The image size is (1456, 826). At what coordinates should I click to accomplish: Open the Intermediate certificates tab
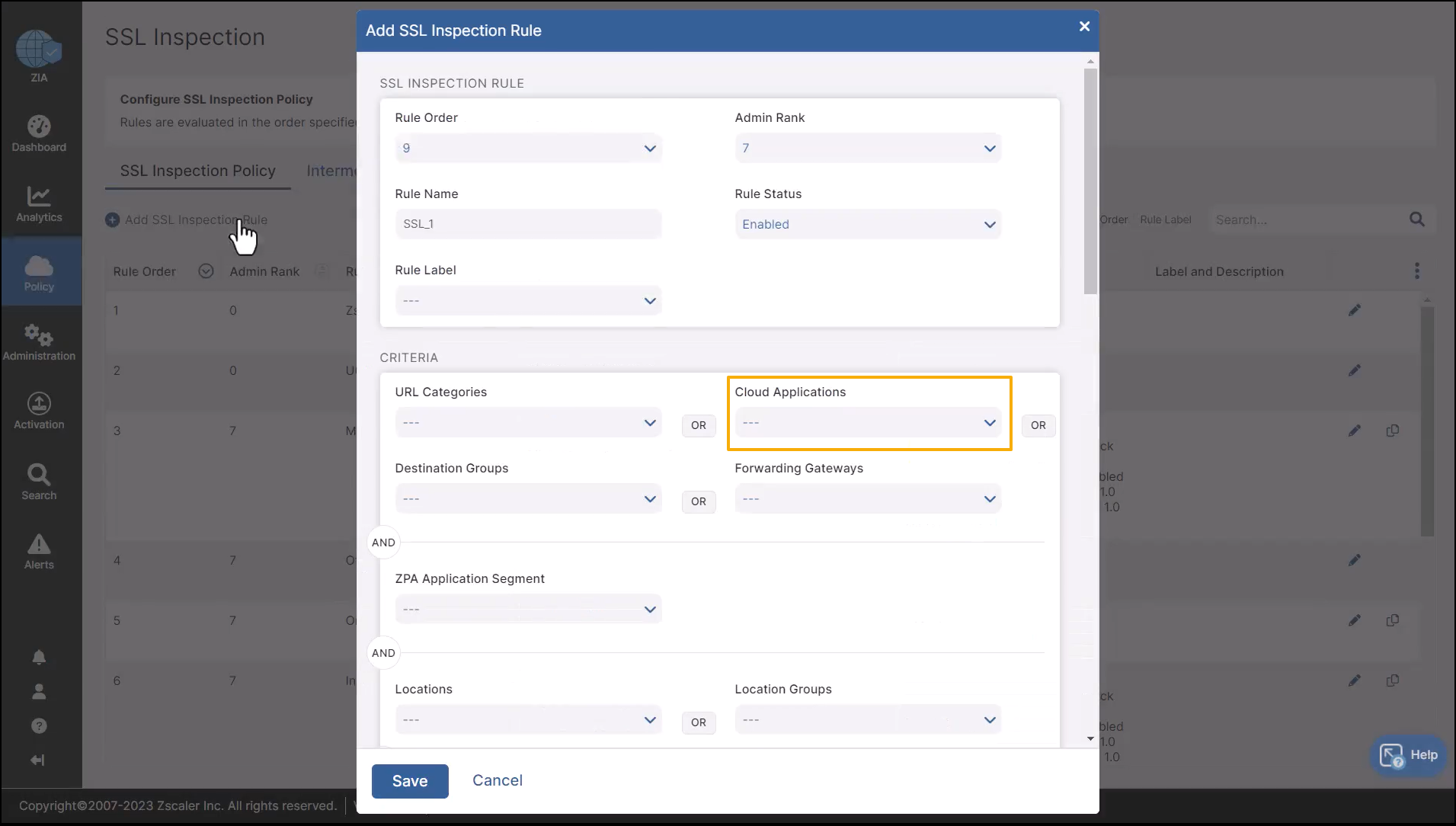click(333, 171)
